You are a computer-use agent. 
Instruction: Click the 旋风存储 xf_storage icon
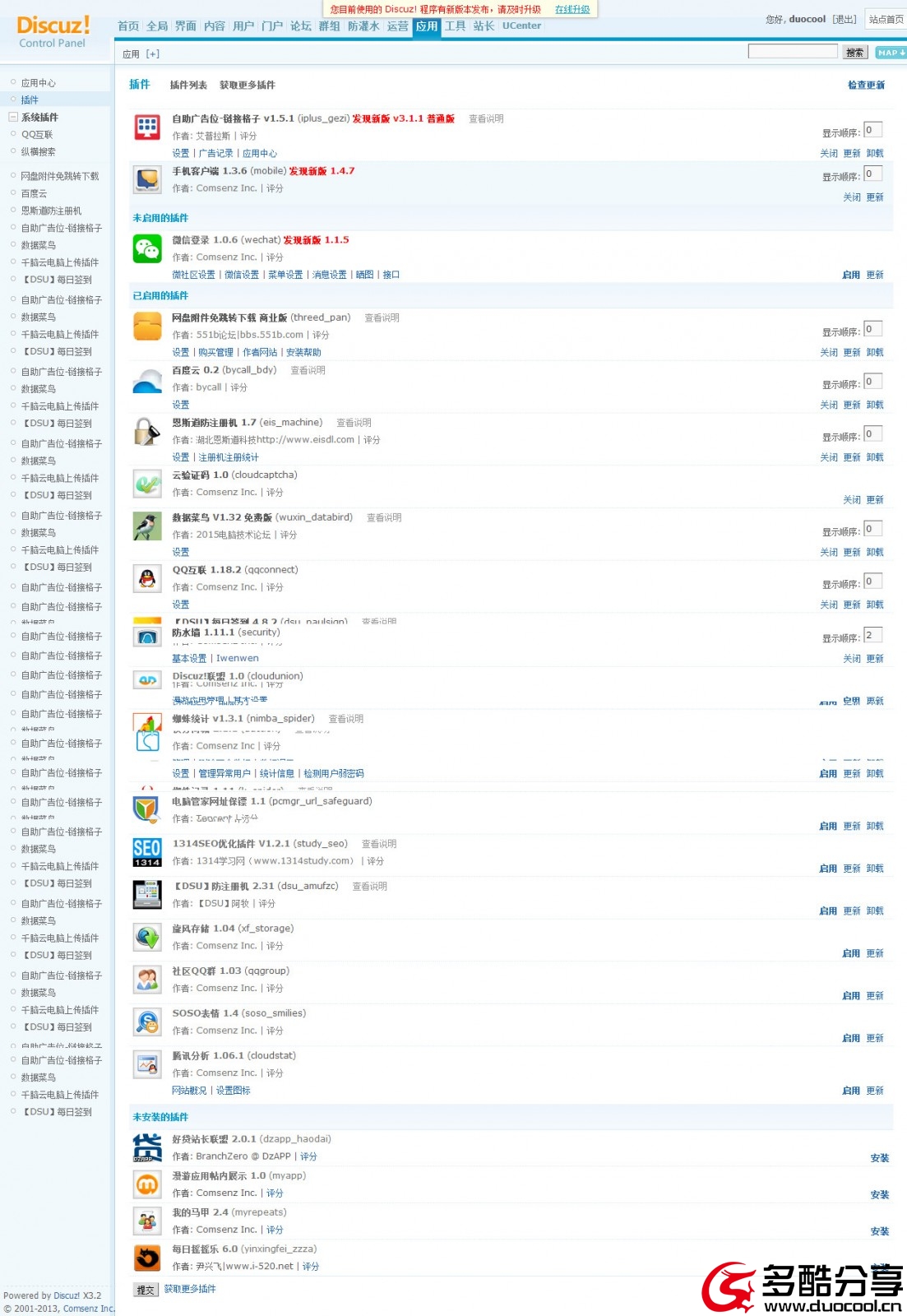tap(147, 938)
